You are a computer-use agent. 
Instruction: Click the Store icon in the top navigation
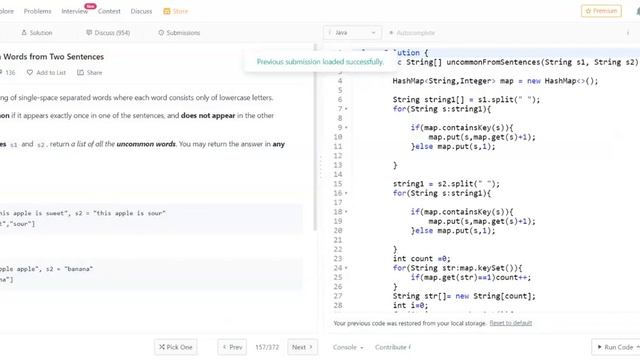[167, 11]
